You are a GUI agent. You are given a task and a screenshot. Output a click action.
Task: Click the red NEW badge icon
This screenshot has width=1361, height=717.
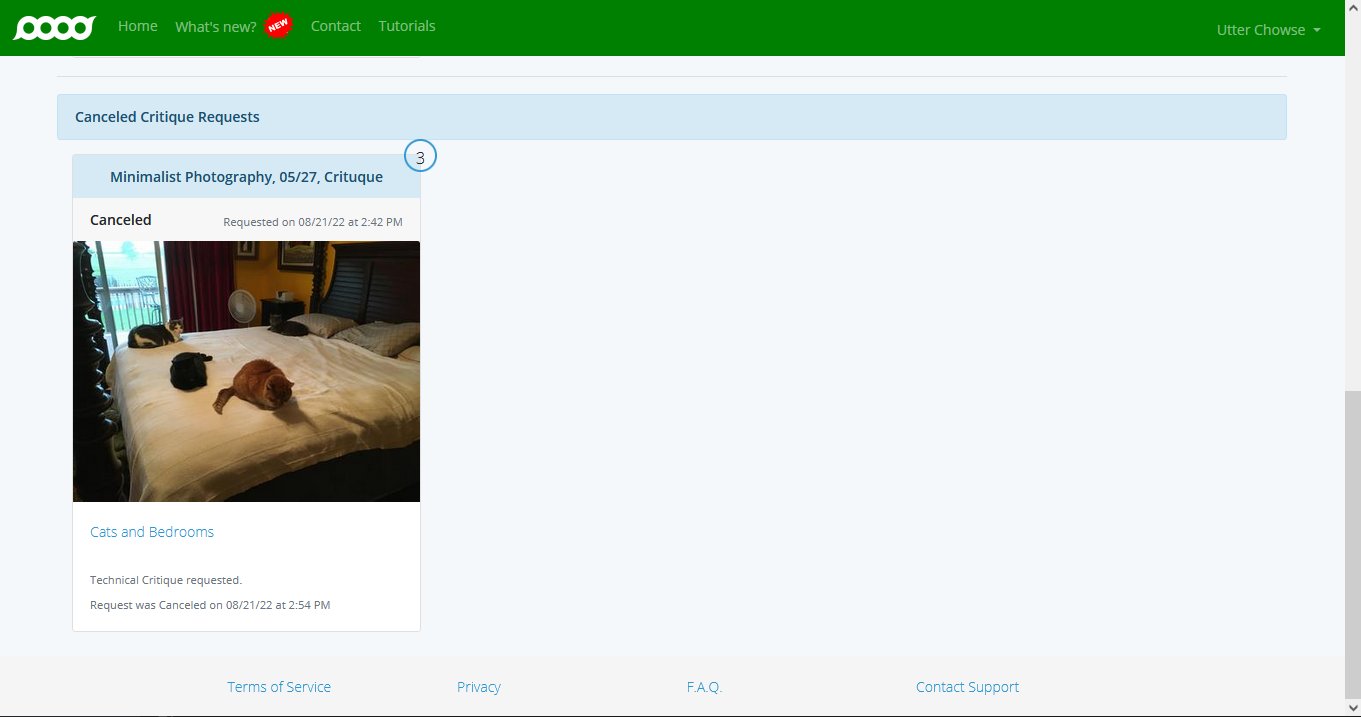(278, 26)
